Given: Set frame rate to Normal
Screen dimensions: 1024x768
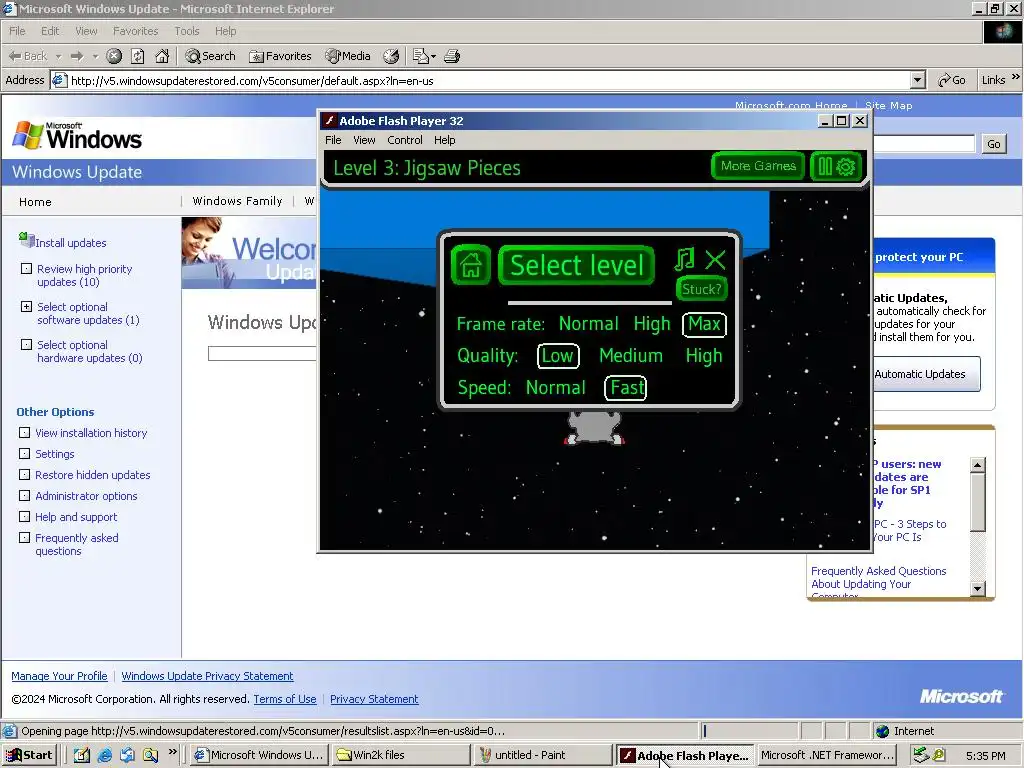Looking at the screenshot, I should point(588,324).
